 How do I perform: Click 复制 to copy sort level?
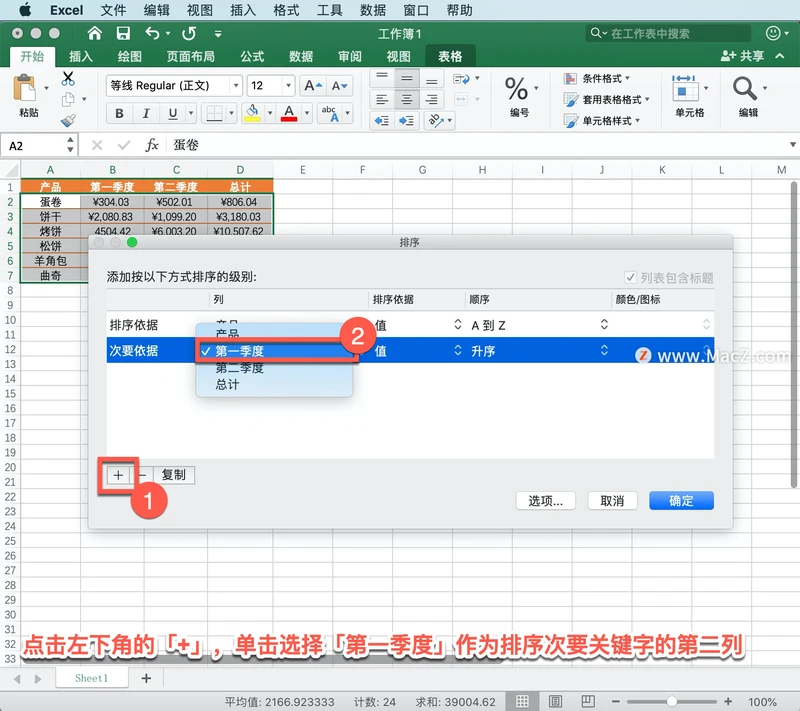pyautogui.click(x=173, y=475)
